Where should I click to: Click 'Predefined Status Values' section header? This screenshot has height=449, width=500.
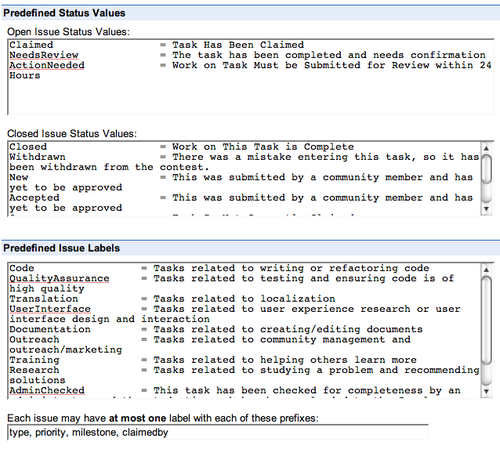pos(64,13)
